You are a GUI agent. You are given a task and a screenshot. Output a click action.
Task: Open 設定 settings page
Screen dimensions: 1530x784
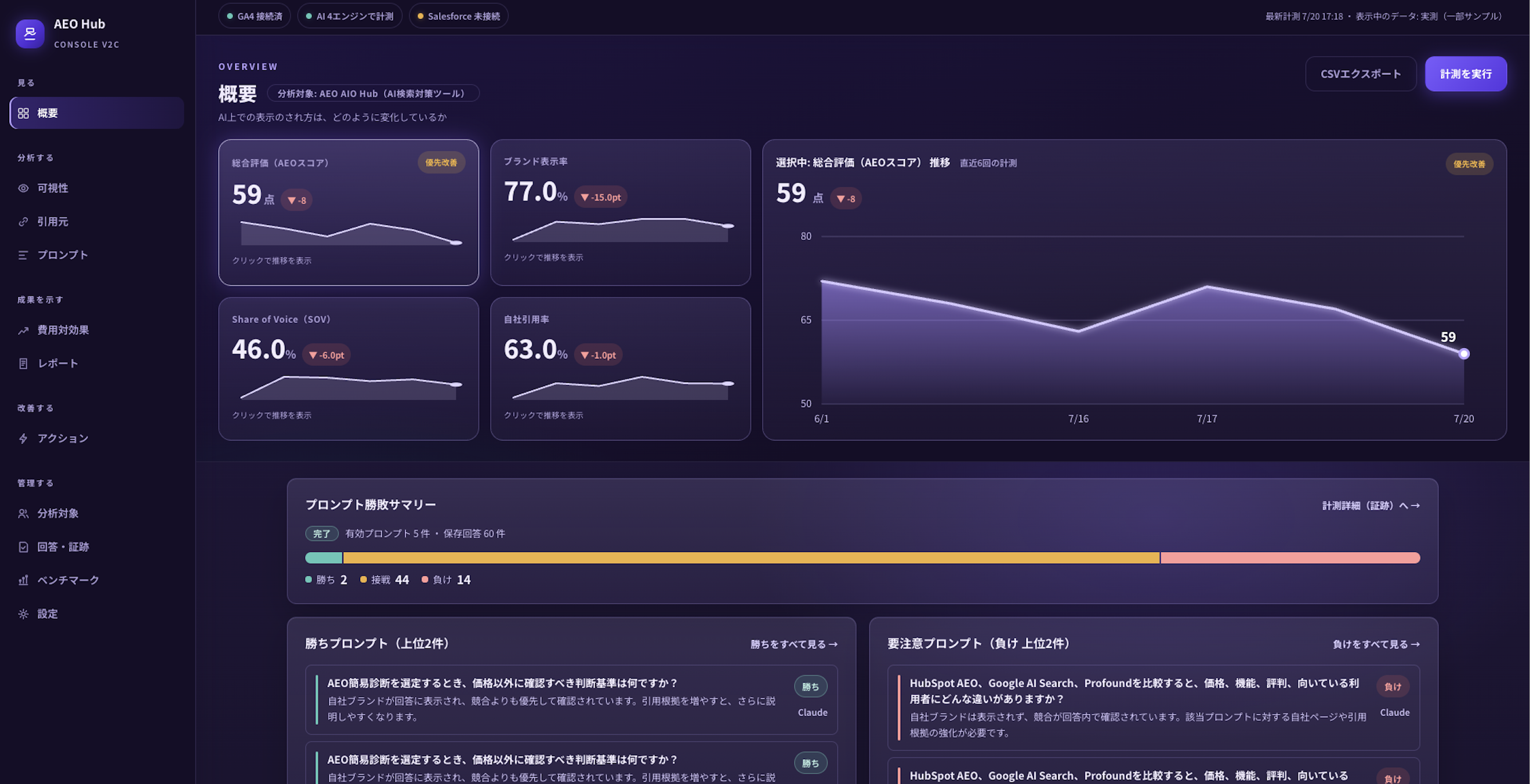[x=97, y=614]
